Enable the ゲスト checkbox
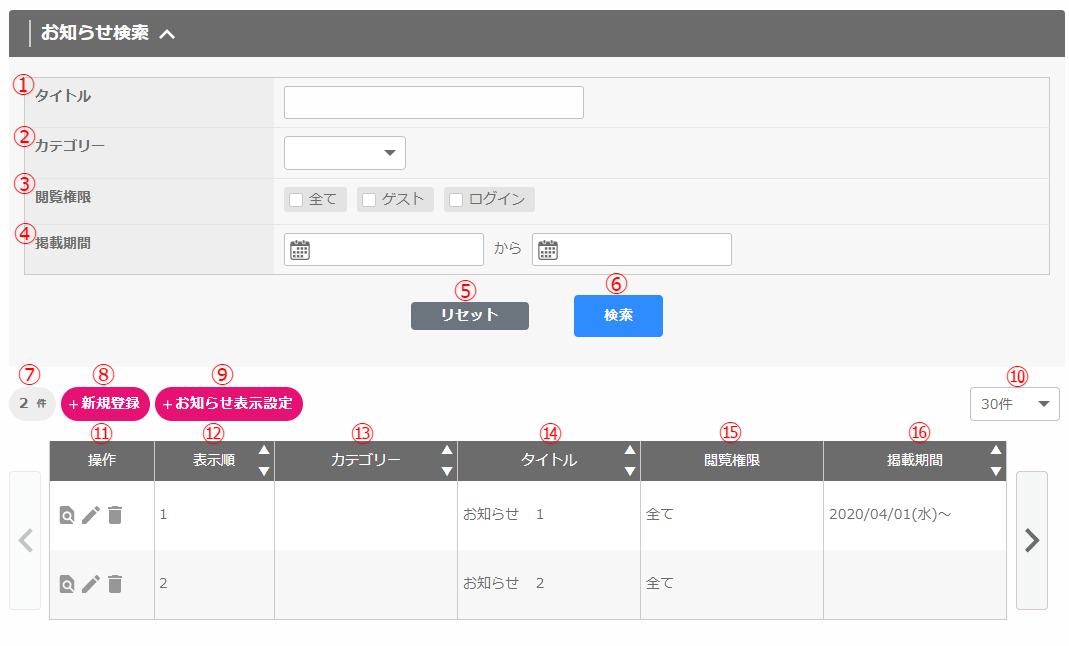1069x646 pixels. (369, 200)
